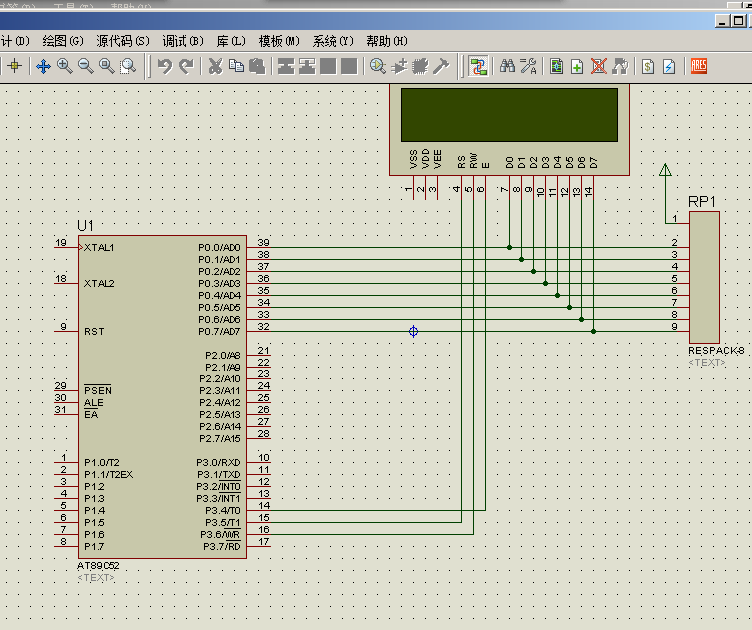Open the packaging tool chip icon
This screenshot has width=752, height=630.
coord(420,66)
